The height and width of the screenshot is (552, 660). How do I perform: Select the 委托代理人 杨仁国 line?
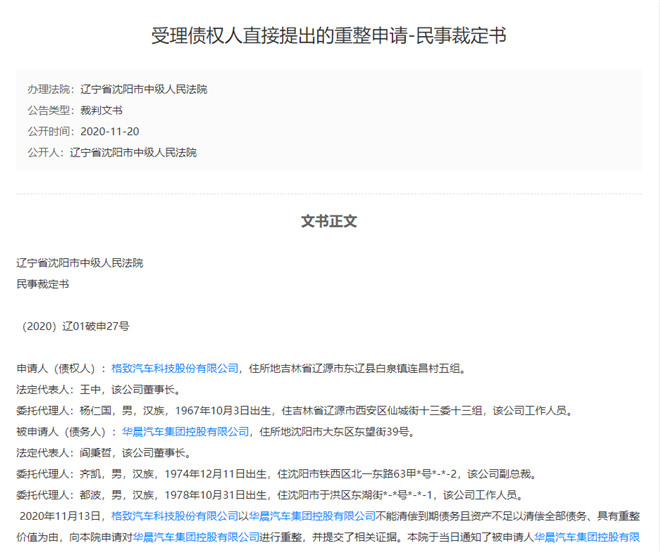pyautogui.click(x=295, y=411)
